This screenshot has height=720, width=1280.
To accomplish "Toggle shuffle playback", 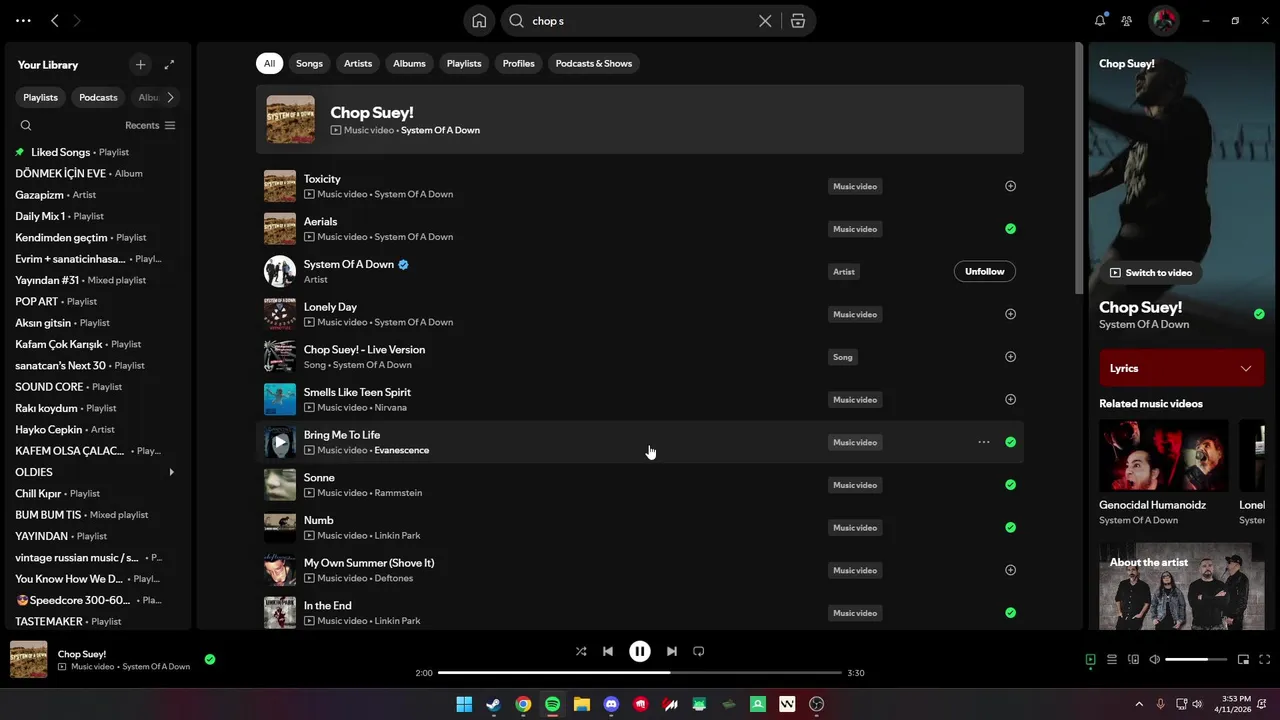I will (581, 651).
